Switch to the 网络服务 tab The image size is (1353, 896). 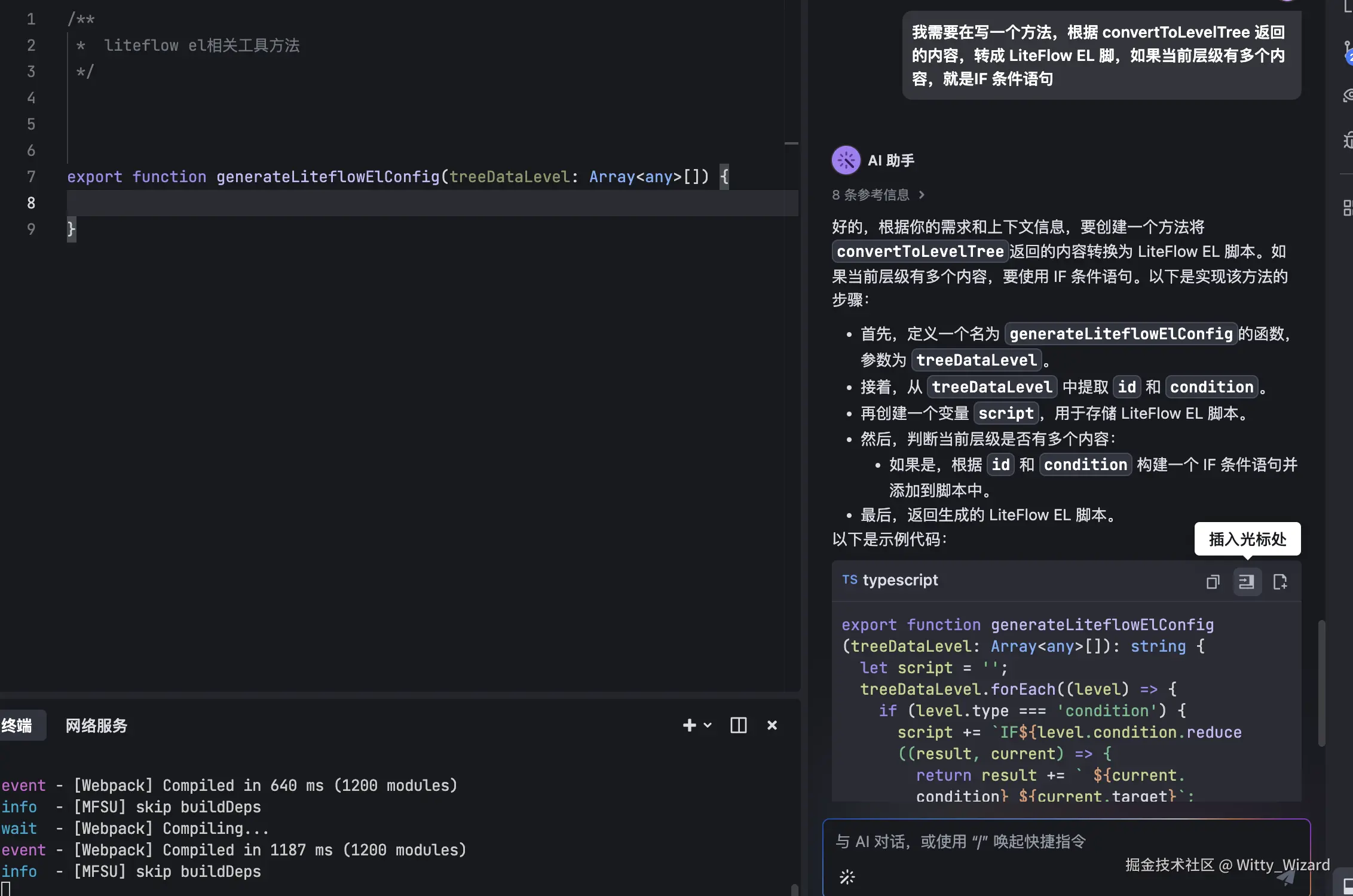click(x=96, y=726)
